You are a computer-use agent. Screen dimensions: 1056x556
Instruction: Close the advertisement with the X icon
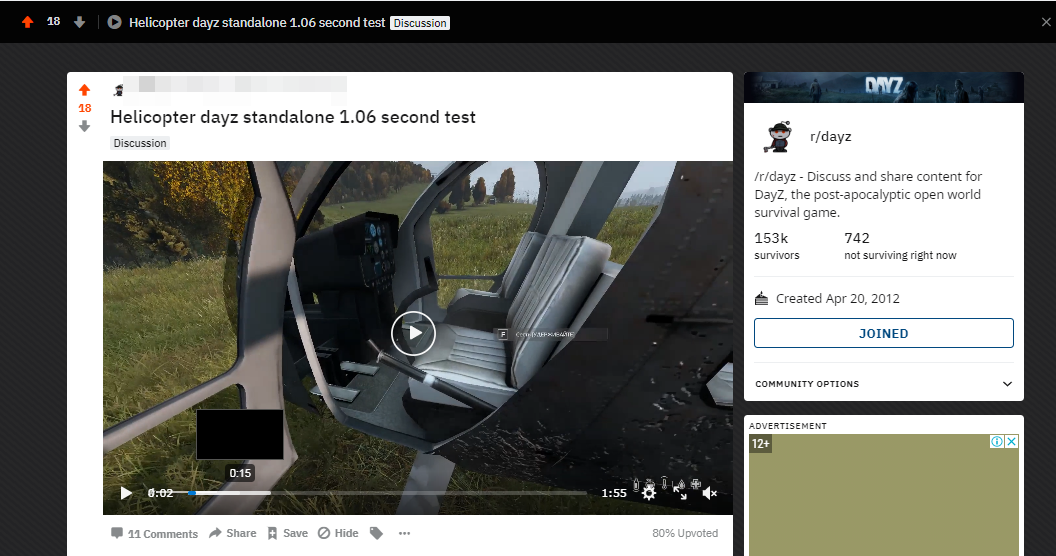[x=1011, y=442]
